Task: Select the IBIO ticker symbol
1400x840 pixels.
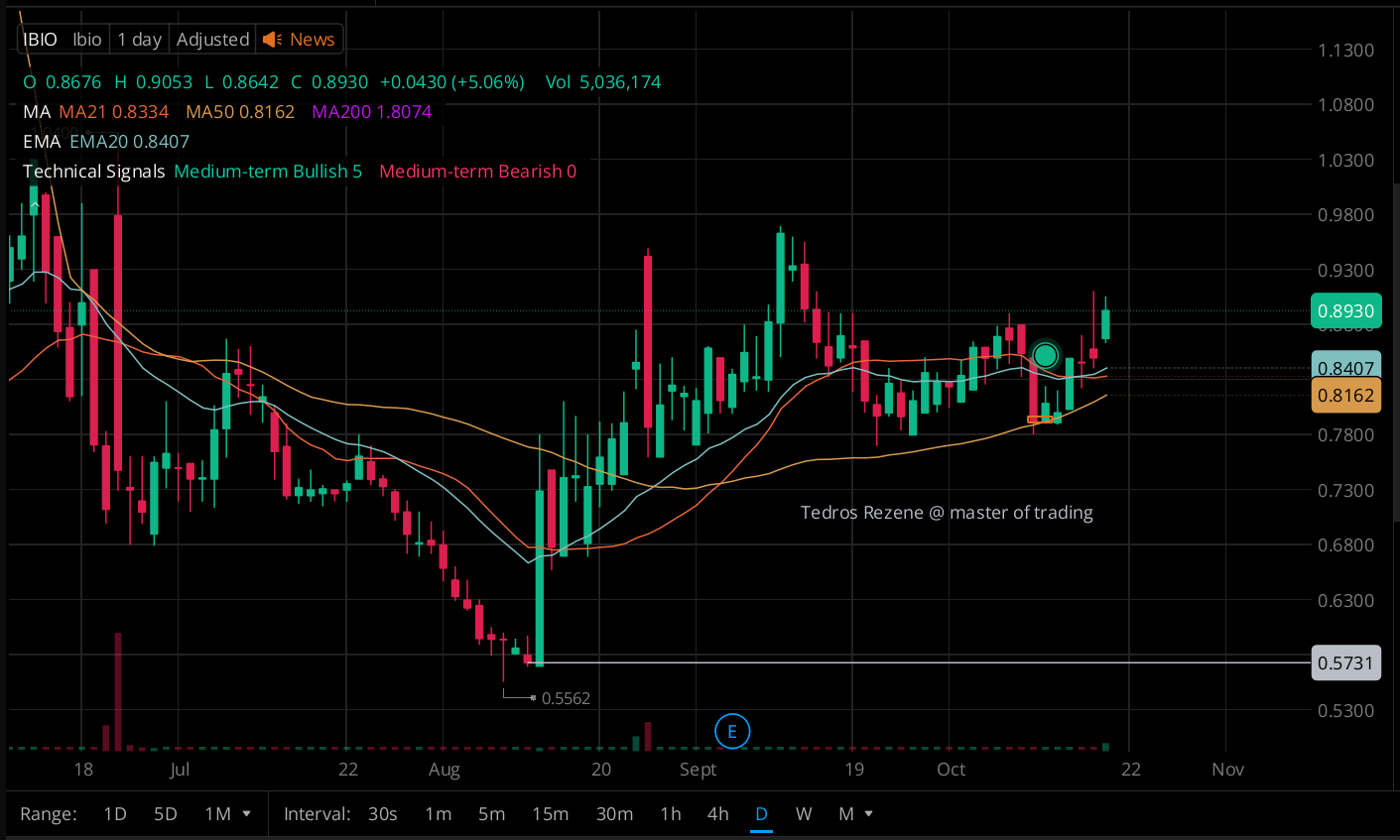Action: click(x=41, y=40)
